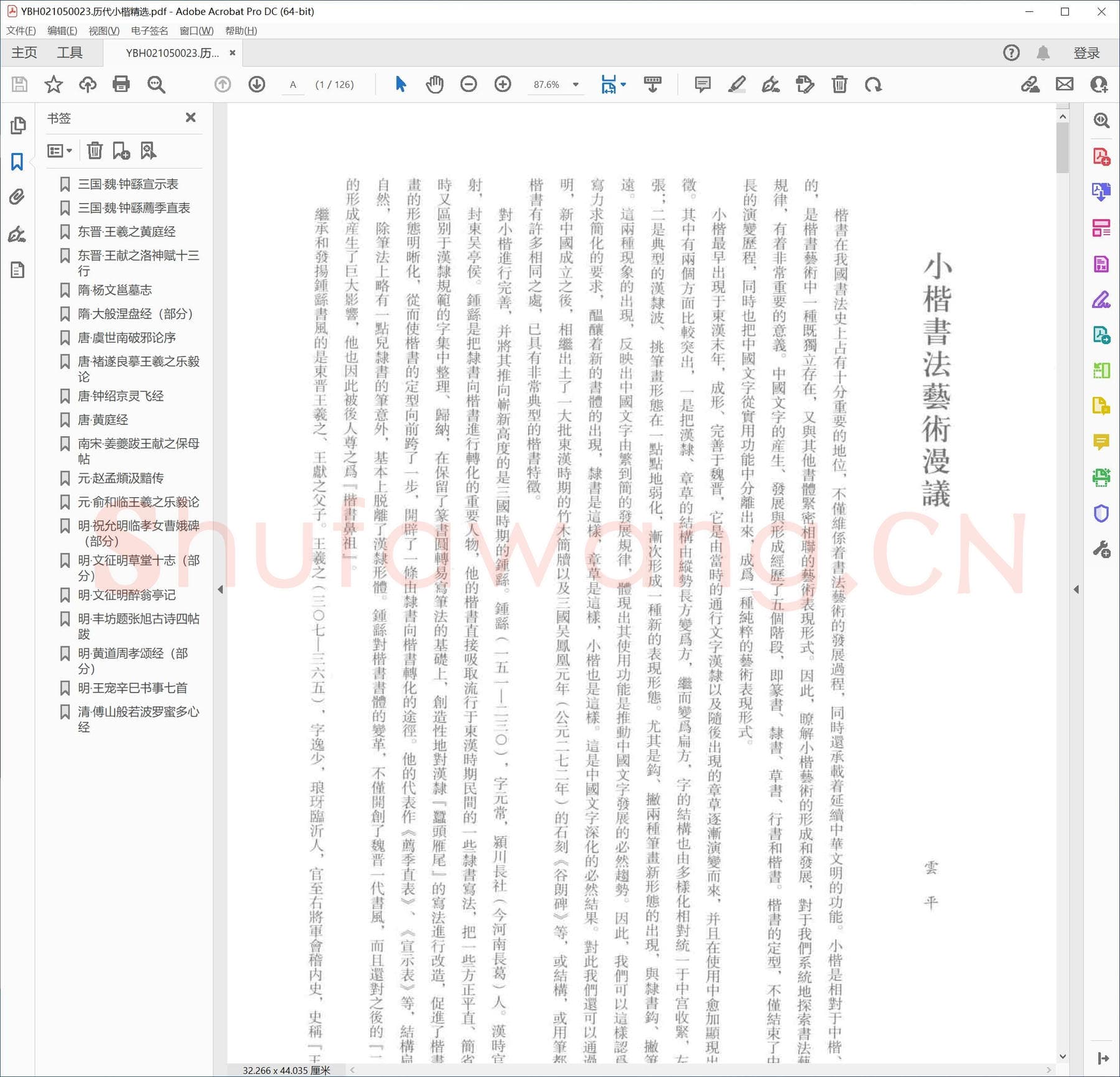Go to previous page arrow

(223, 85)
